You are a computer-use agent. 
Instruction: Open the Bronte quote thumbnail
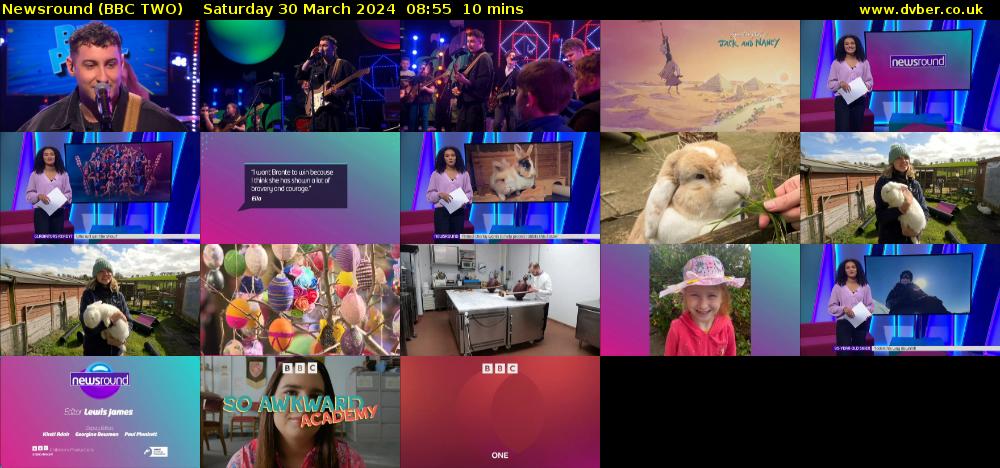[300, 188]
